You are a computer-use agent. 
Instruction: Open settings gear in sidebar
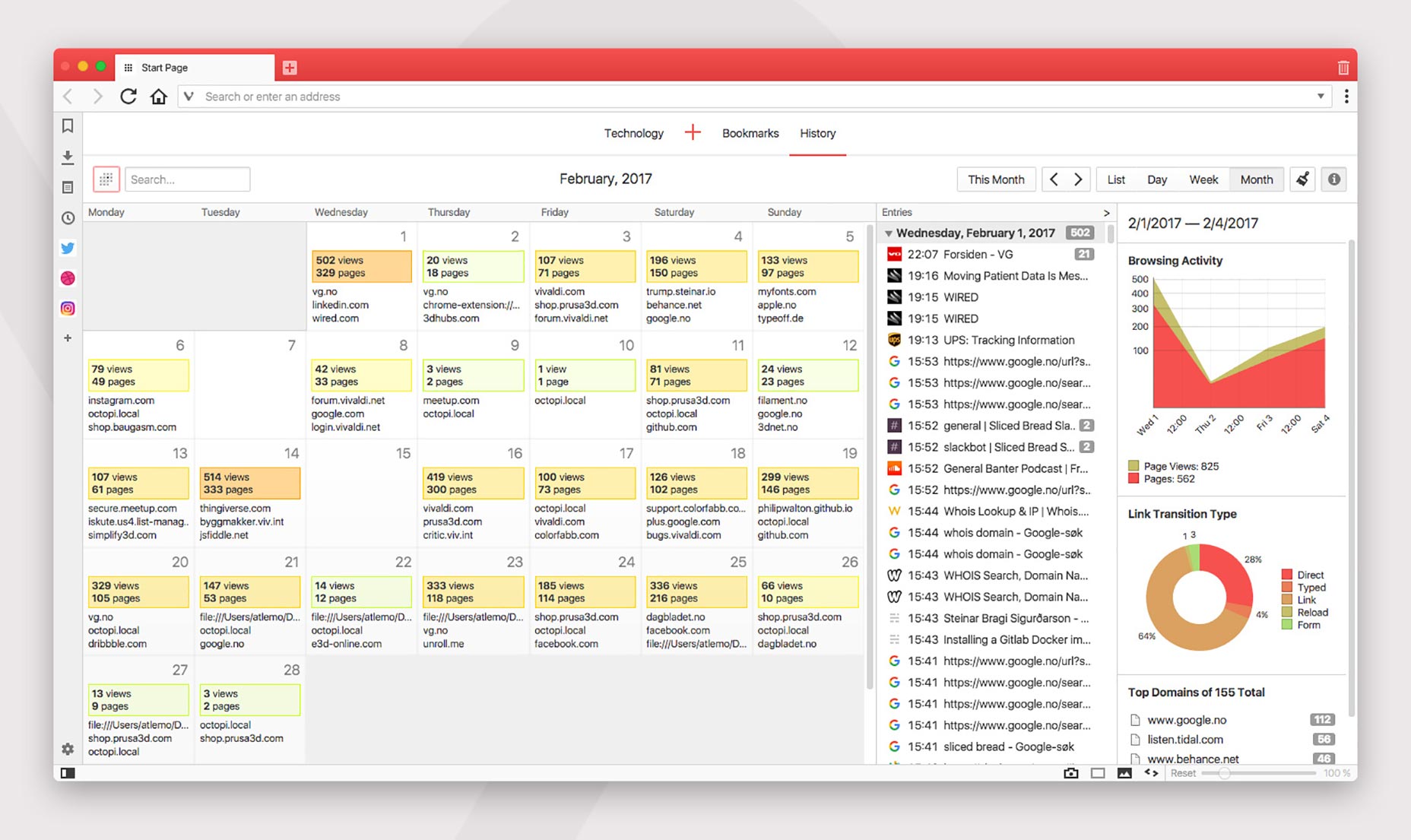click(x=68, y=749)
